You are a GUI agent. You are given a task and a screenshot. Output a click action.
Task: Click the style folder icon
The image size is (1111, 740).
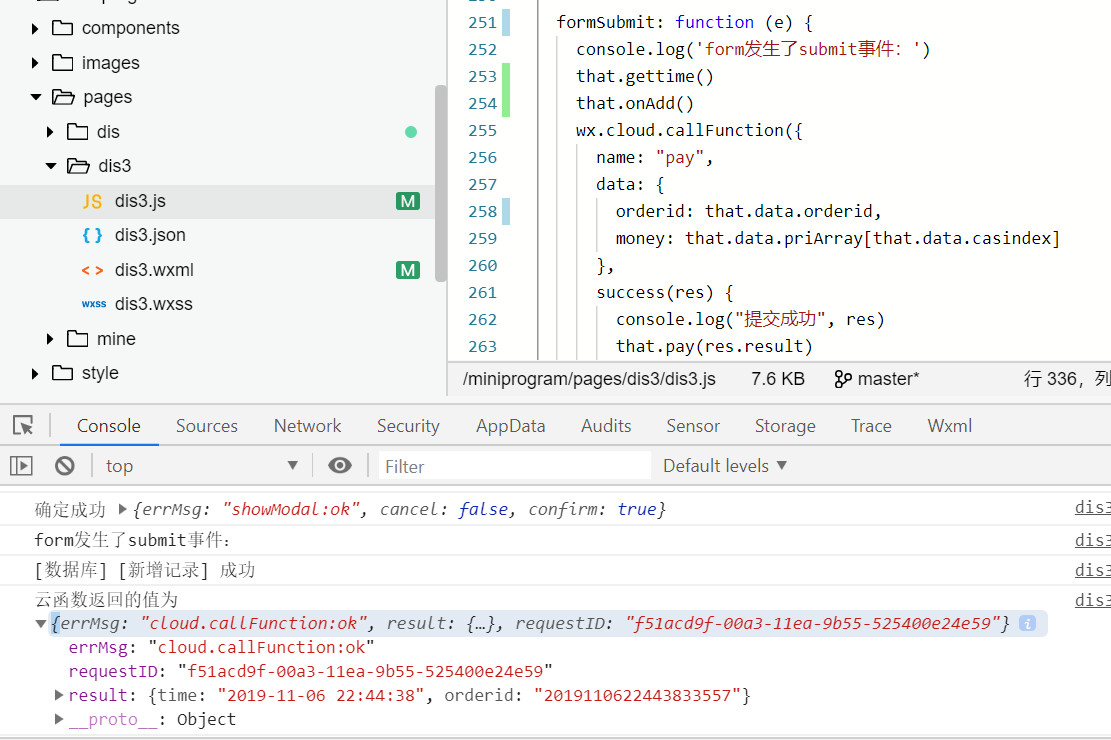click(x=62, y=373)
